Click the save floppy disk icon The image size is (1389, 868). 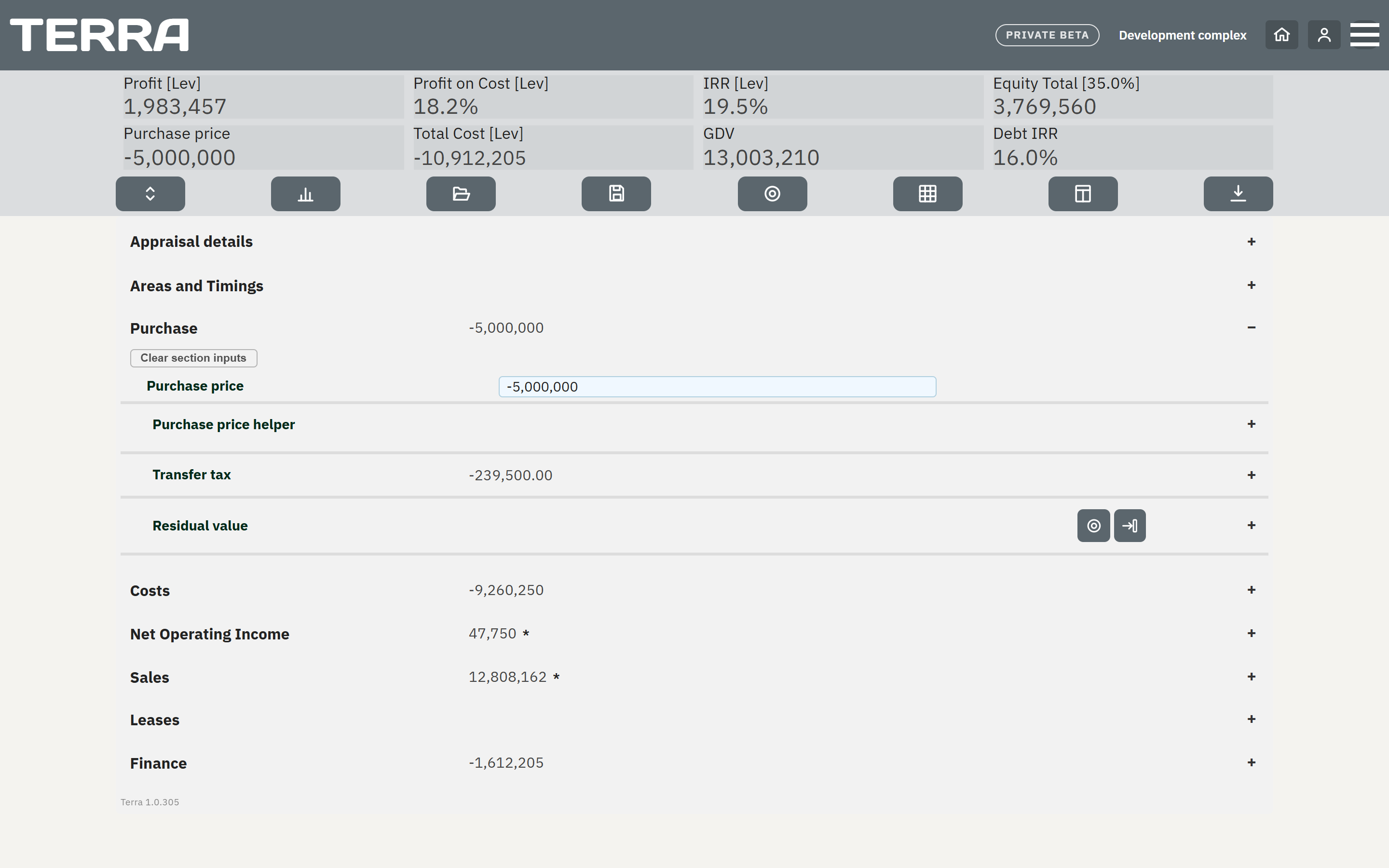pyautogui.click(x=616, y=193)
